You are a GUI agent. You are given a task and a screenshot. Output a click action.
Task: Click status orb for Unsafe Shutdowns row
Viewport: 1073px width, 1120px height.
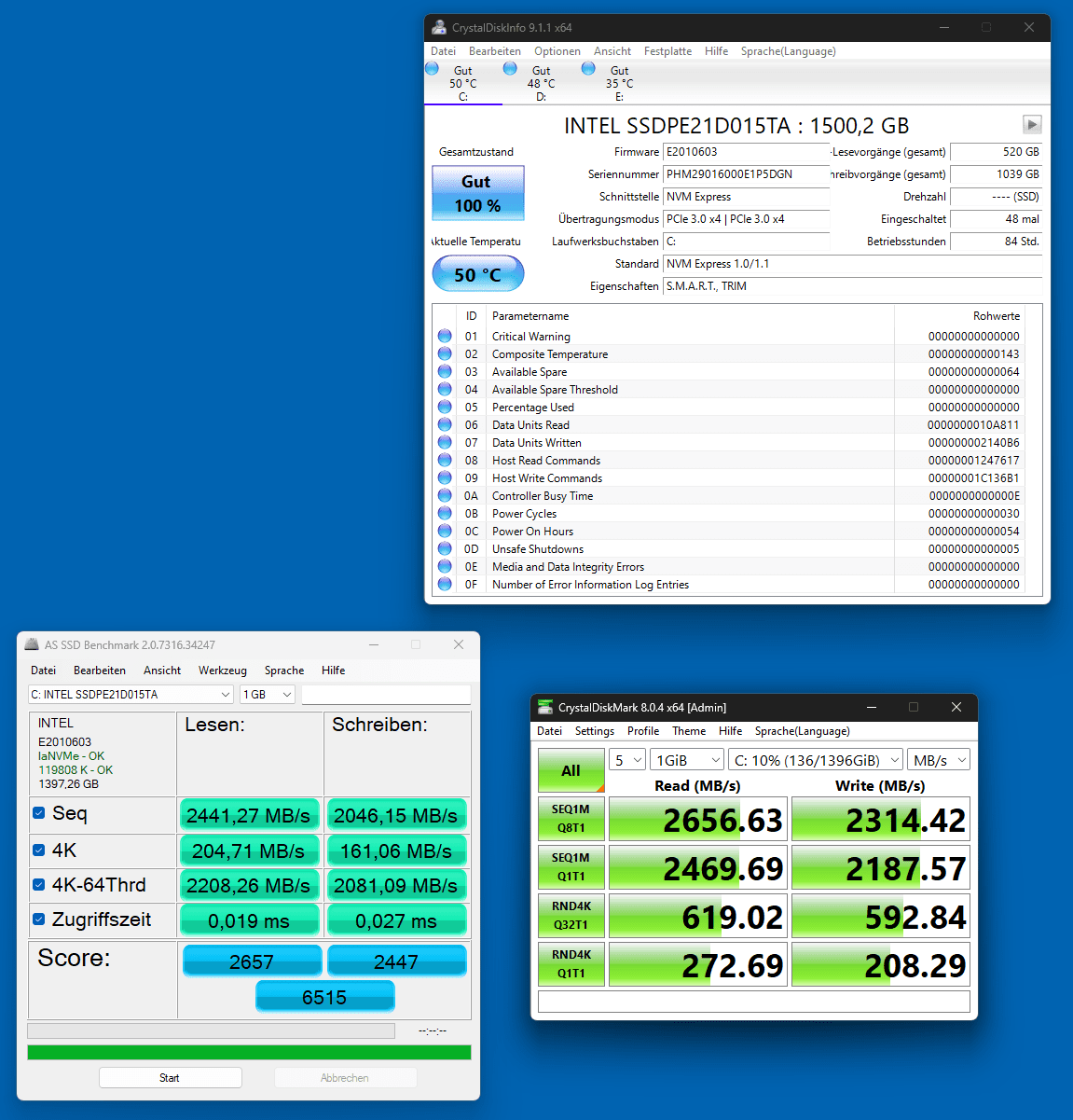click(445, 548)
